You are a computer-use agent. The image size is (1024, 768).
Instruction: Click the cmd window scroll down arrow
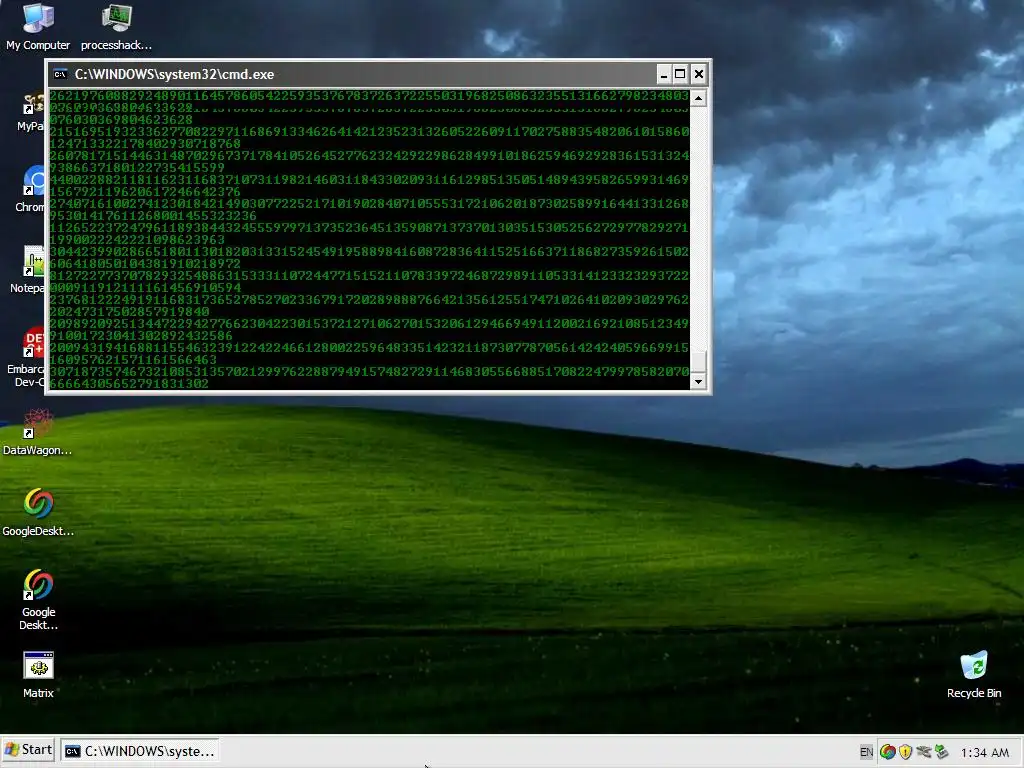[698, 381]
